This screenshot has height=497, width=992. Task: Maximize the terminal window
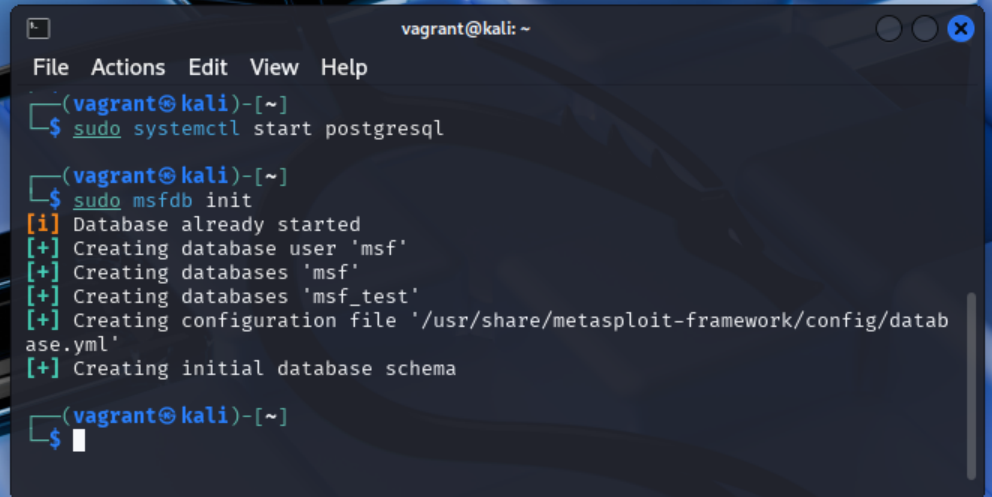[925, 29]
